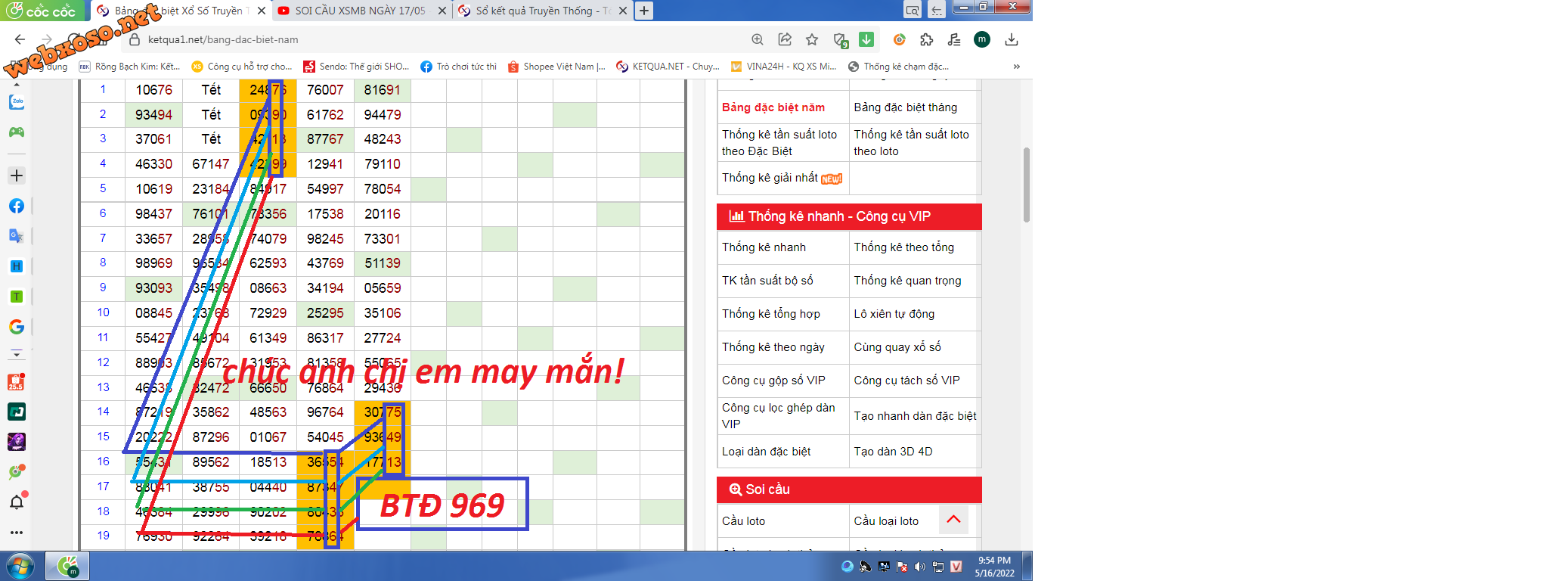This screenshot has width=1568, height=581.
Task: Go back to the previous page
Action: tap(20, 39)
